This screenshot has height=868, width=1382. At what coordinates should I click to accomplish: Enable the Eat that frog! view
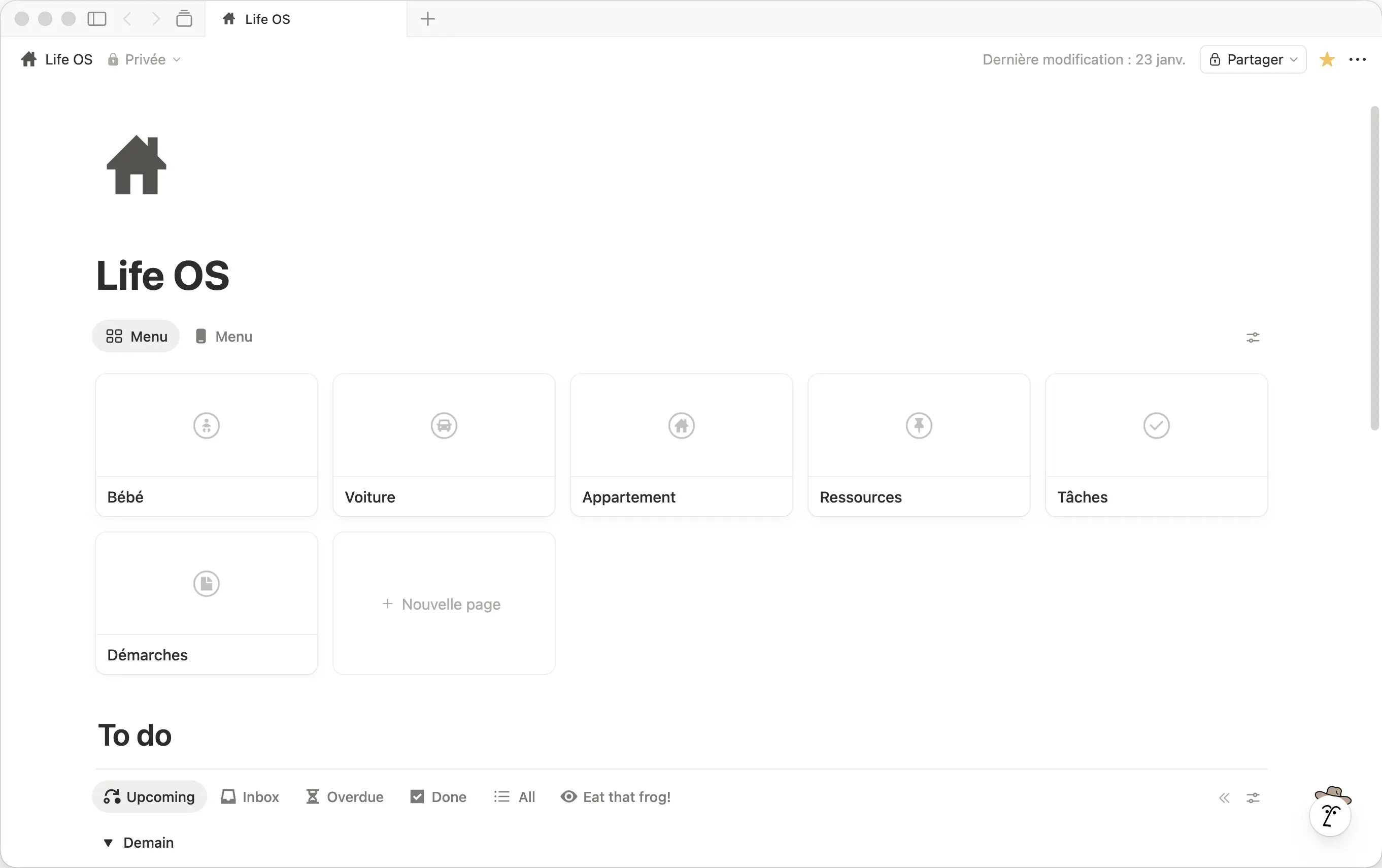click(x=615, y=796)
